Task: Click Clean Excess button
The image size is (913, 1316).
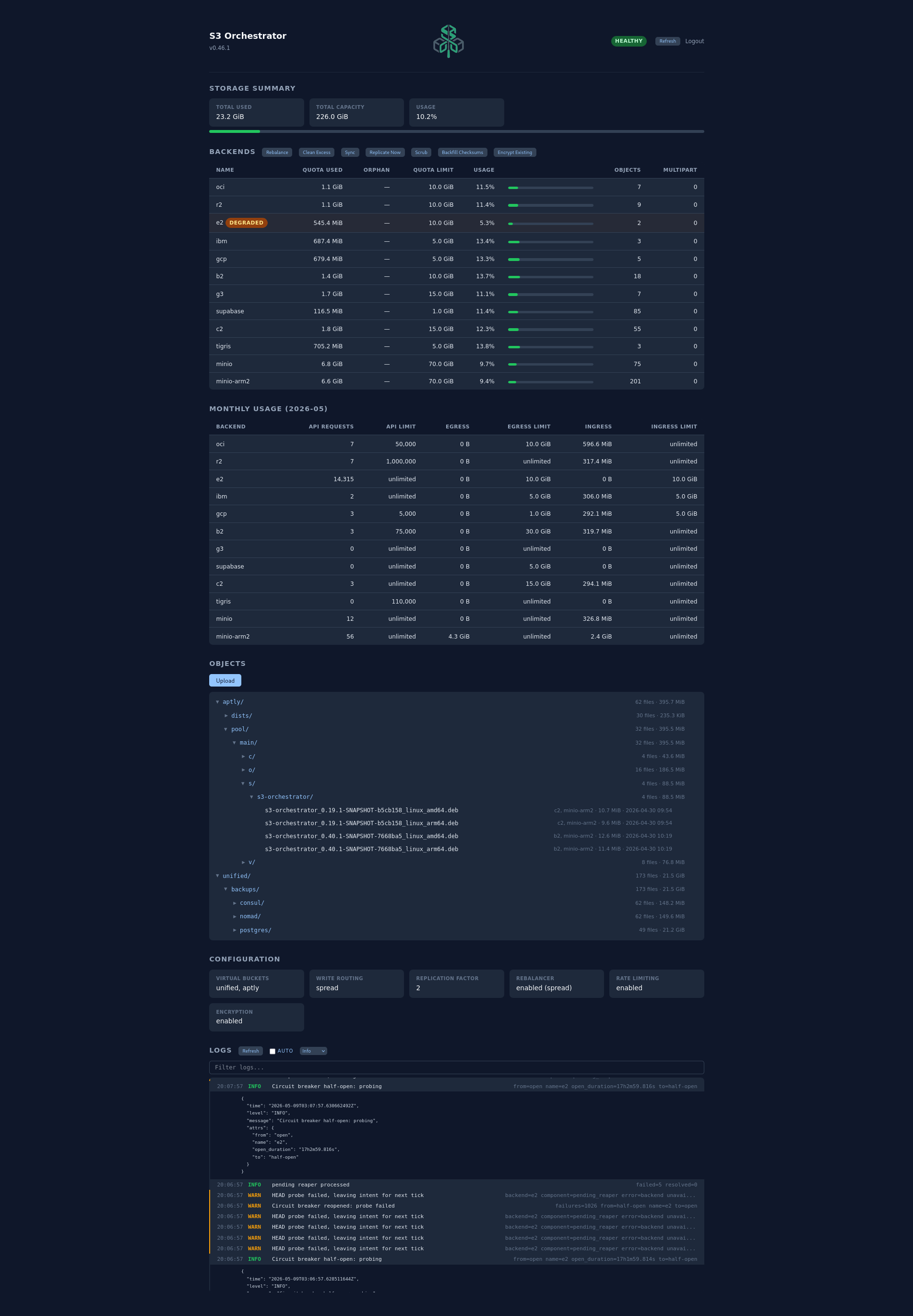Action: 316,152
